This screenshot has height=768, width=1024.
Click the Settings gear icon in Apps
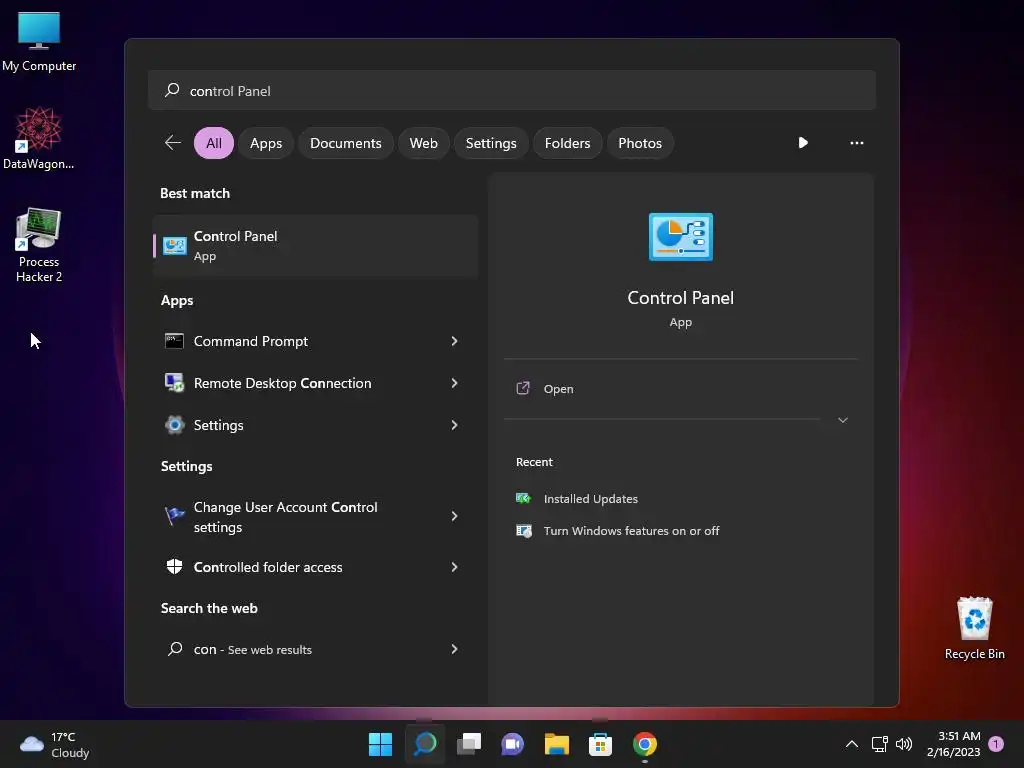tap(174, 425)
